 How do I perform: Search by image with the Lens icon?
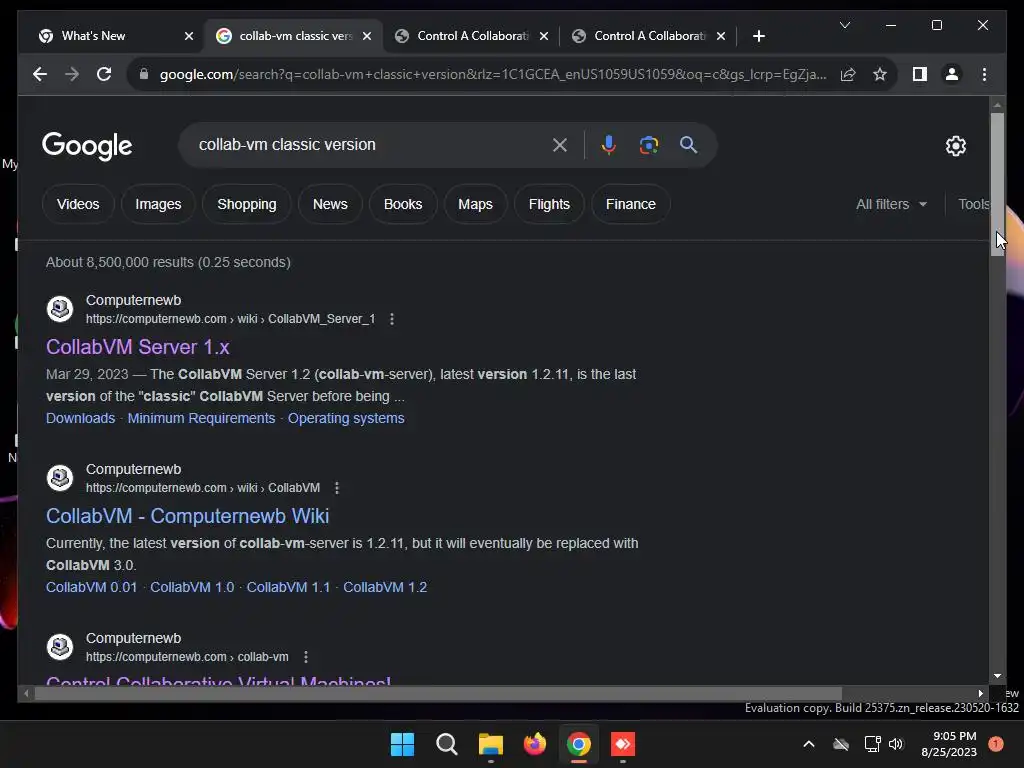(x=648, y=145)
